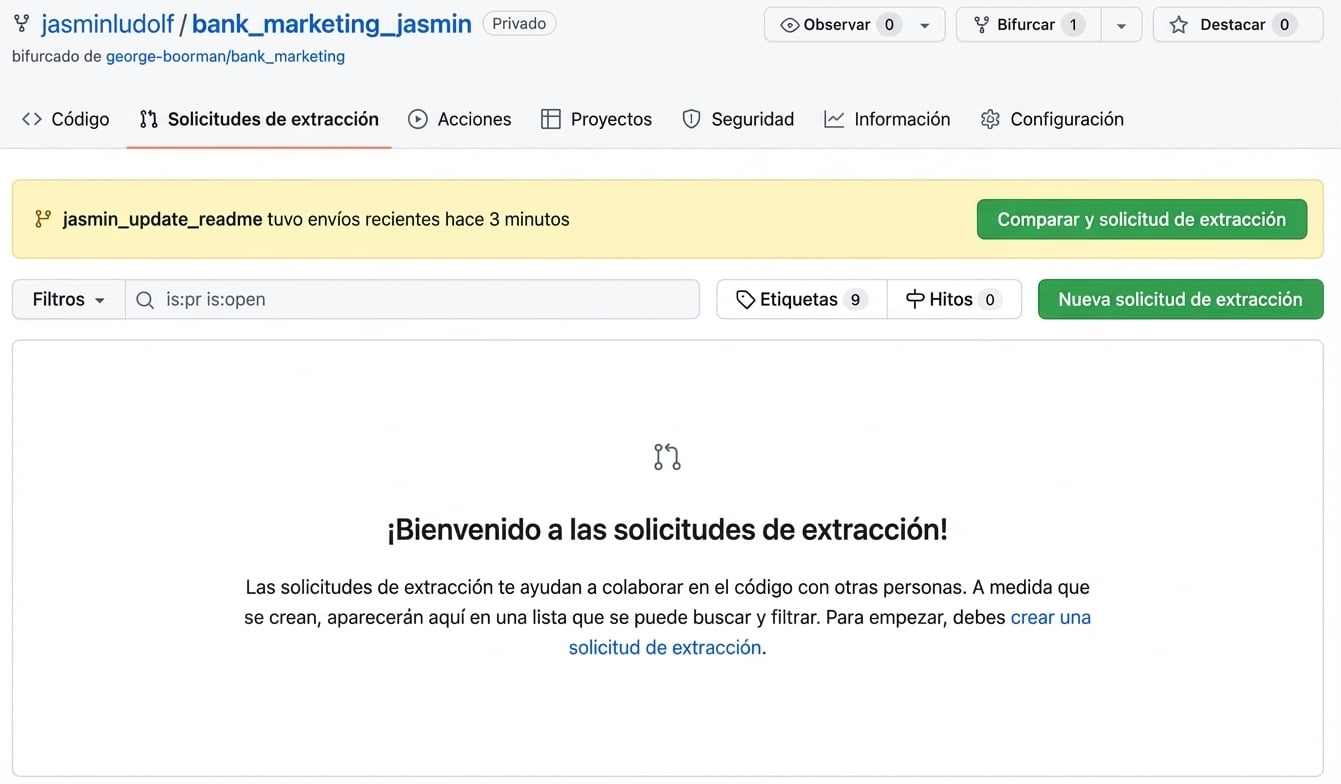
Task: Open the Configuración tab
Action: coord(1052,119)
